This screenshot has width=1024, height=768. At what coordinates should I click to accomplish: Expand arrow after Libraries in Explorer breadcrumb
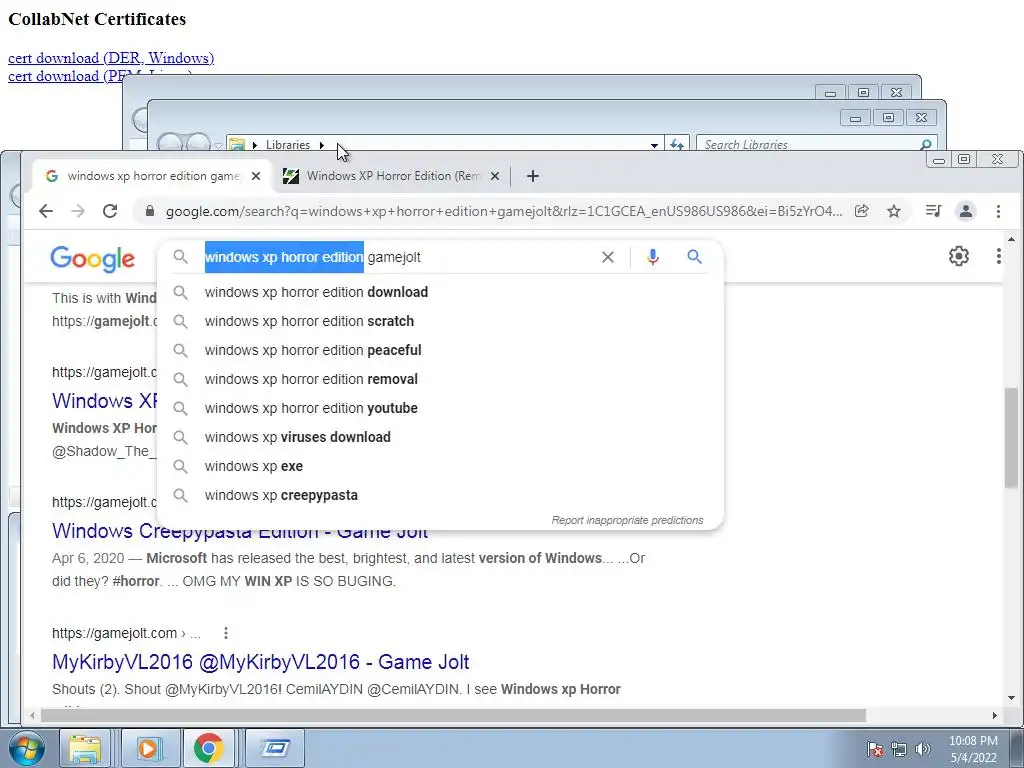click(x=322, y=145)
